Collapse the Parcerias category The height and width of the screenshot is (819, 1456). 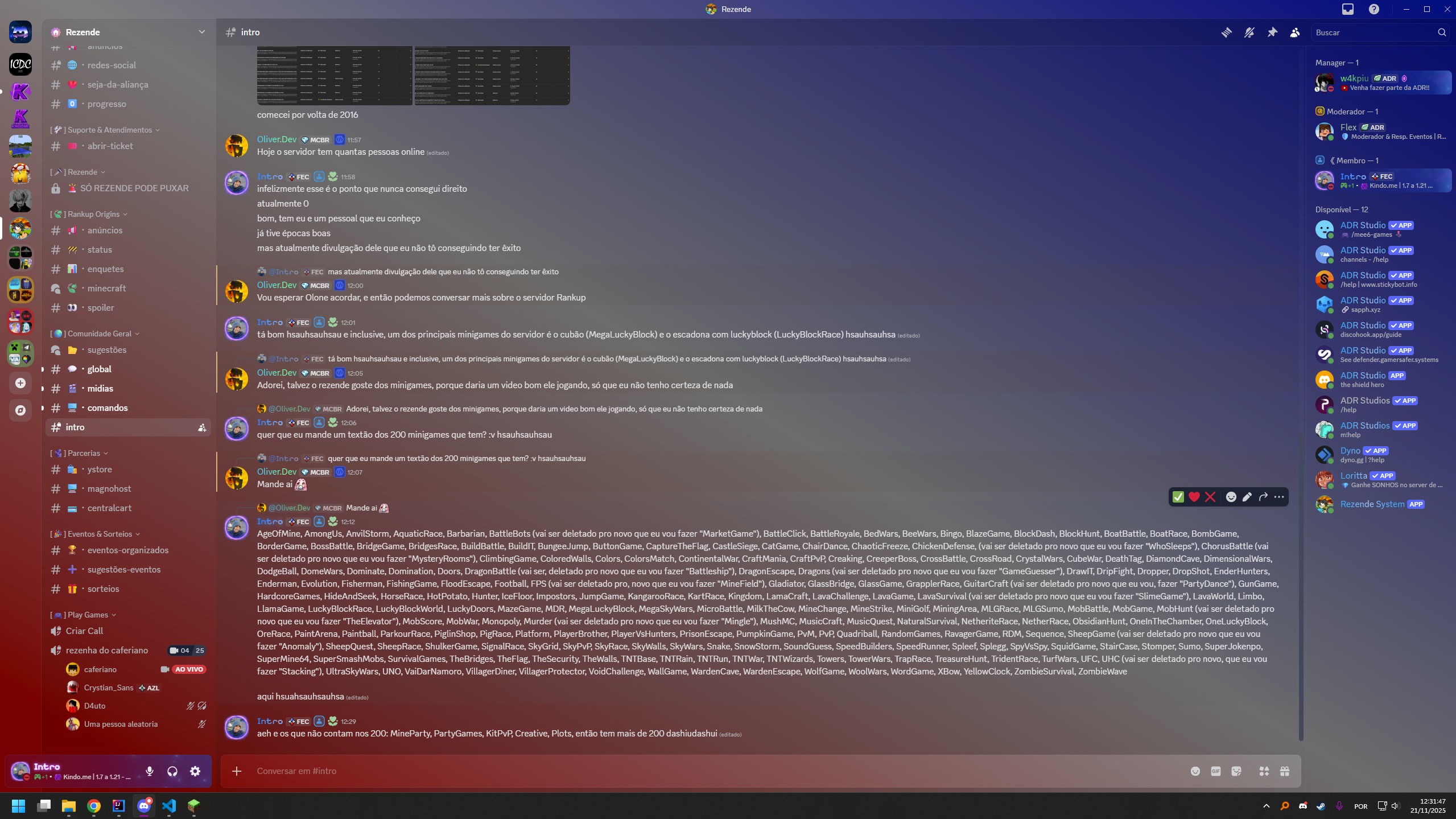[84, 453]
